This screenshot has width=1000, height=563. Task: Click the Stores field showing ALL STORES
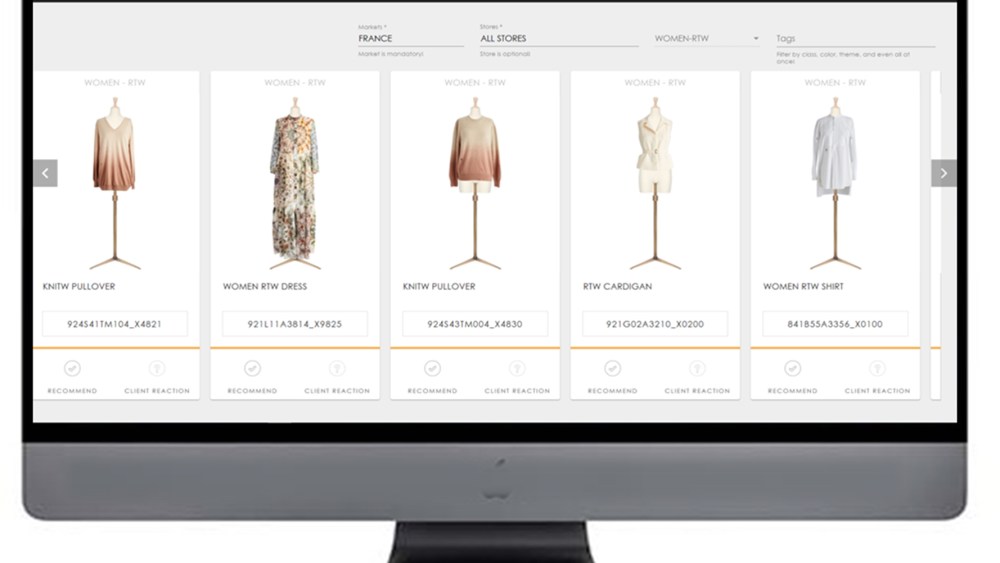(x=559, y=39)
